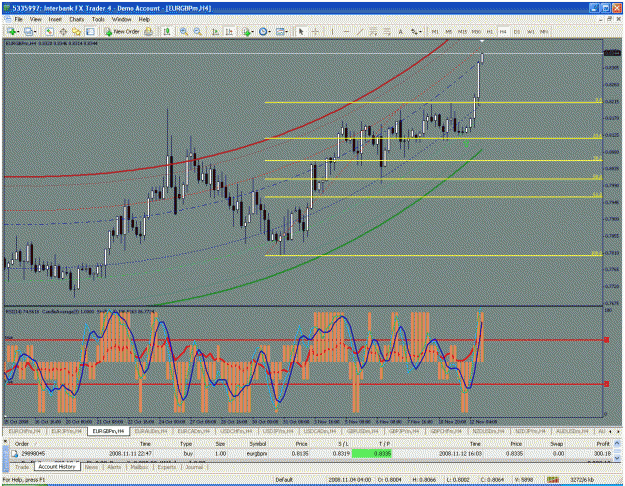Sort history by Order column header
625x486 pixels.
22,444
